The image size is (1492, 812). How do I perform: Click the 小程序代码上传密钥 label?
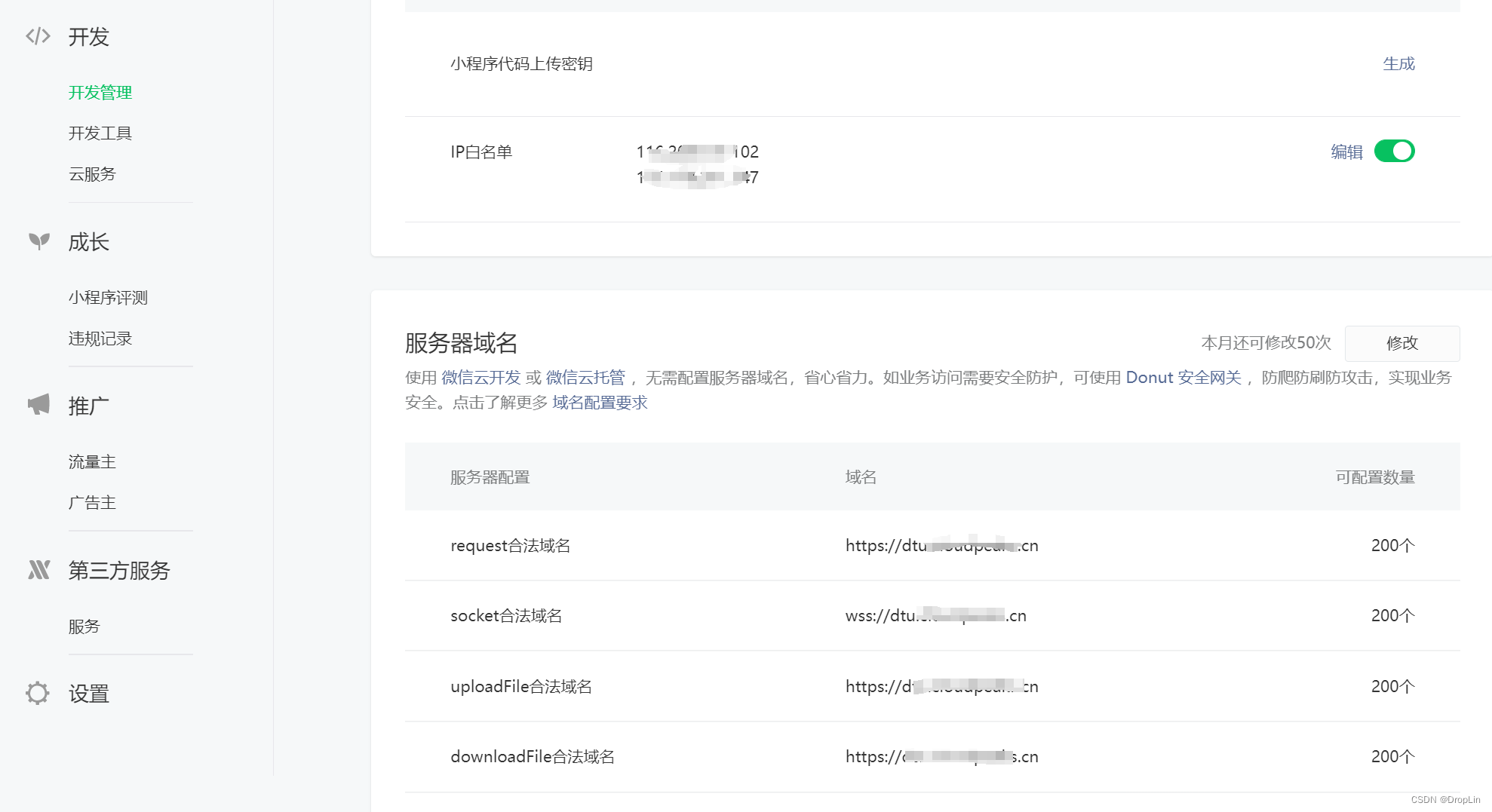(521, 64)
